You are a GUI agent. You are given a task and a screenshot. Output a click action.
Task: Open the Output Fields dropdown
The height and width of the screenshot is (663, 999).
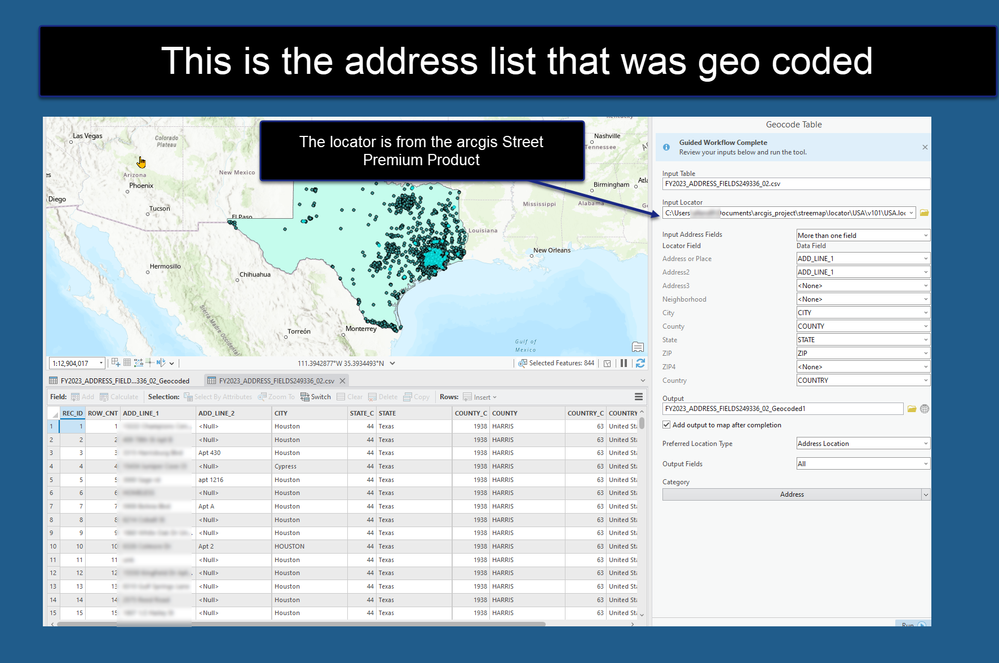tap(863, 464)
